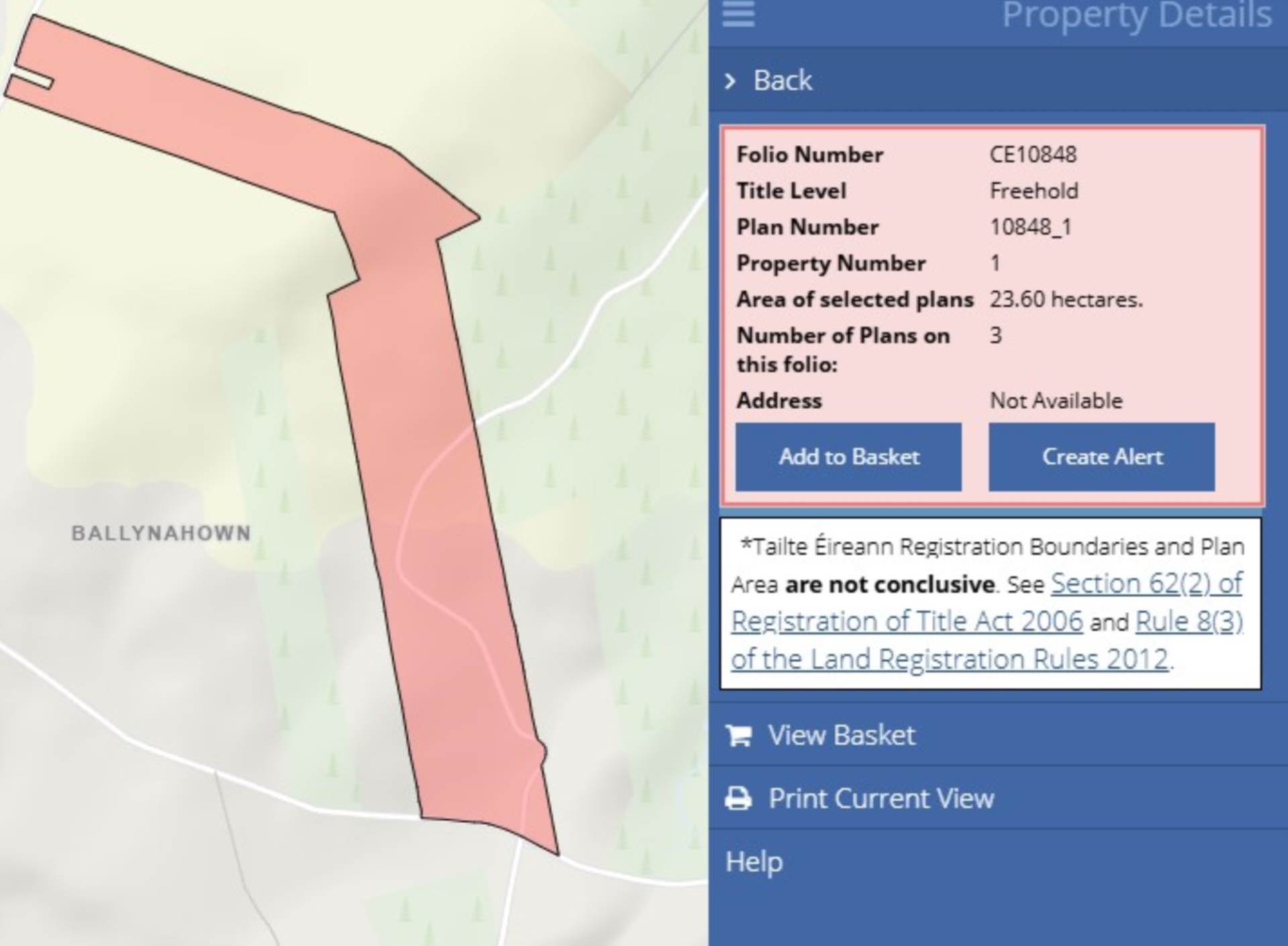Select Print Current View
1288x946 pixels.
[881, 798]
